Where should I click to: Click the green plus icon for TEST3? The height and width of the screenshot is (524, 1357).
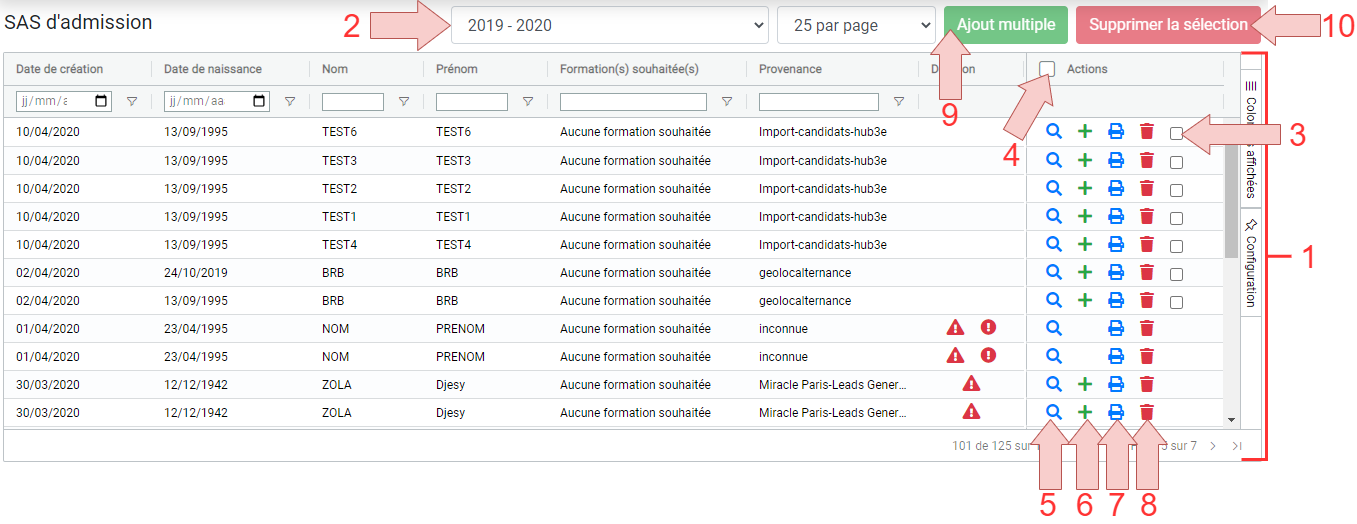pos(1085,160)
